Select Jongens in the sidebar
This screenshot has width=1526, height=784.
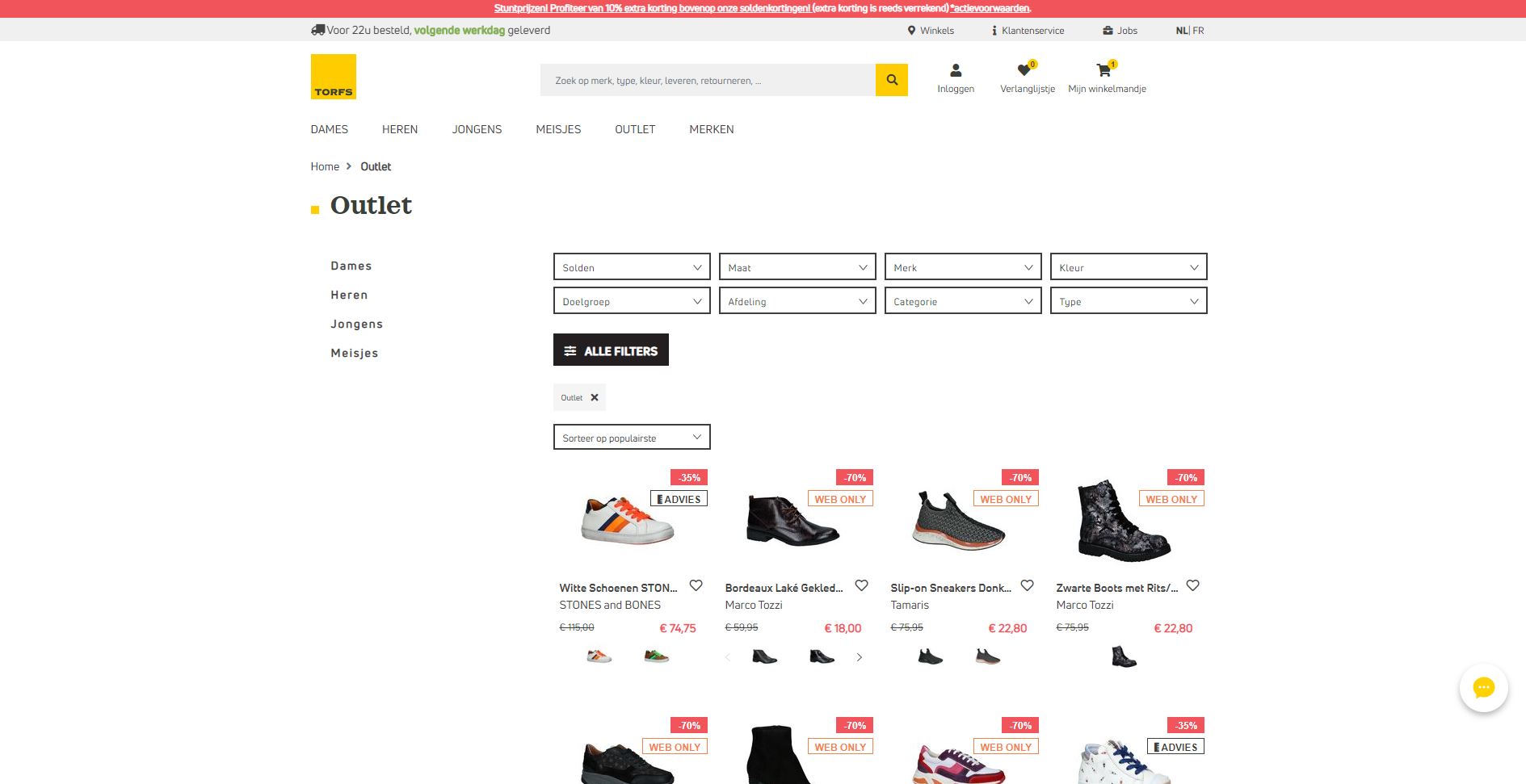[356, 324]
